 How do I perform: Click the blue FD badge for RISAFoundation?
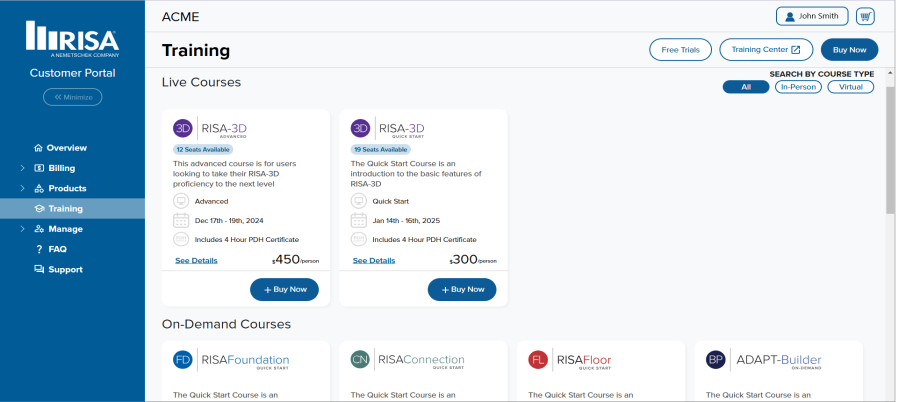(x=183, y=360)
